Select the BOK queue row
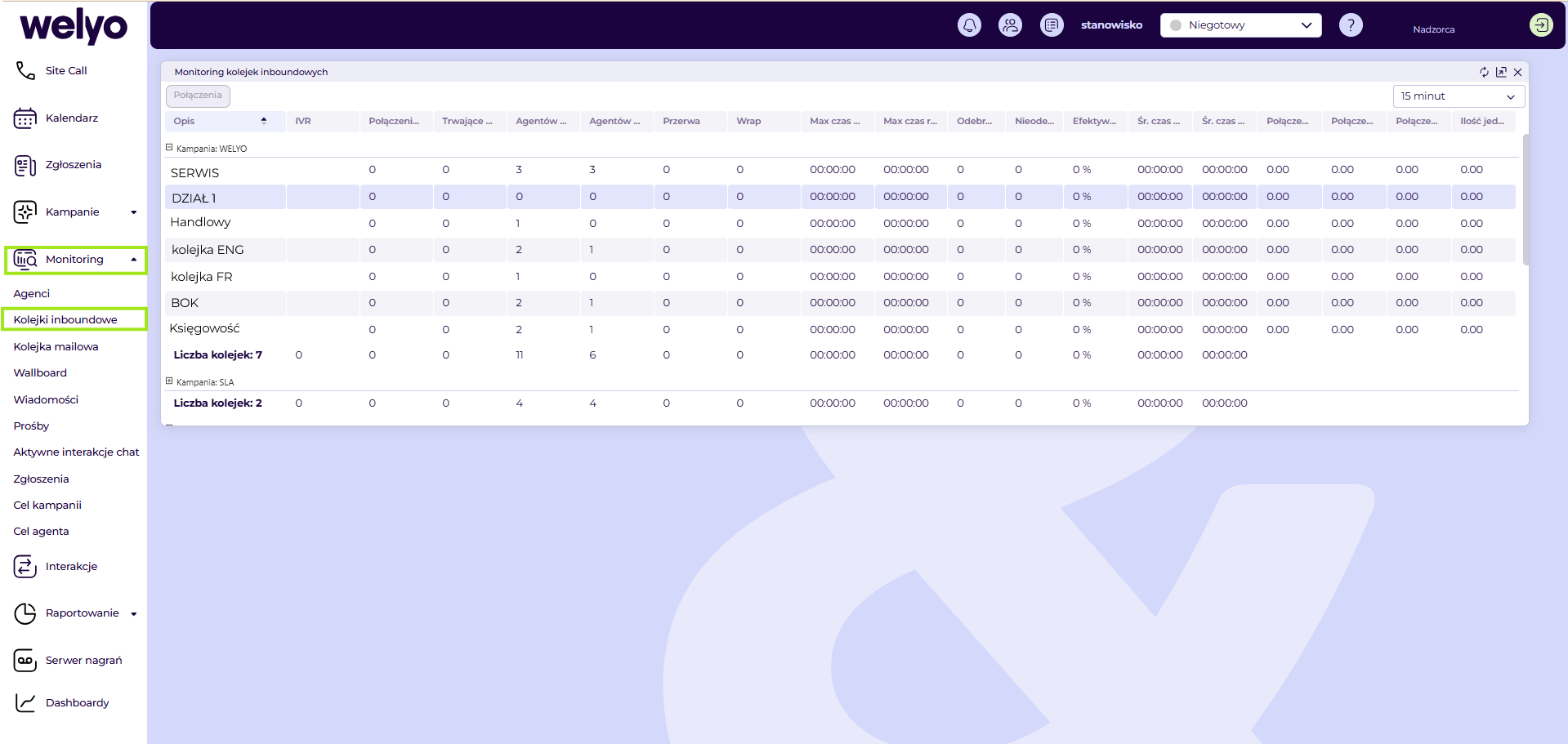The height and width of the screenshot is (744, 1568). [840, 303]
